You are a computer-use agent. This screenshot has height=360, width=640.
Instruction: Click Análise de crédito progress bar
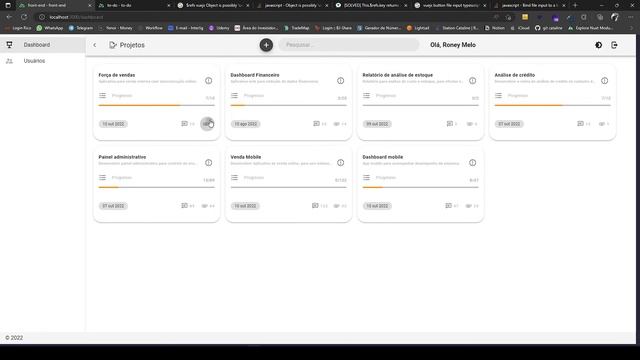pyautogui.click(x=553, y=105)
